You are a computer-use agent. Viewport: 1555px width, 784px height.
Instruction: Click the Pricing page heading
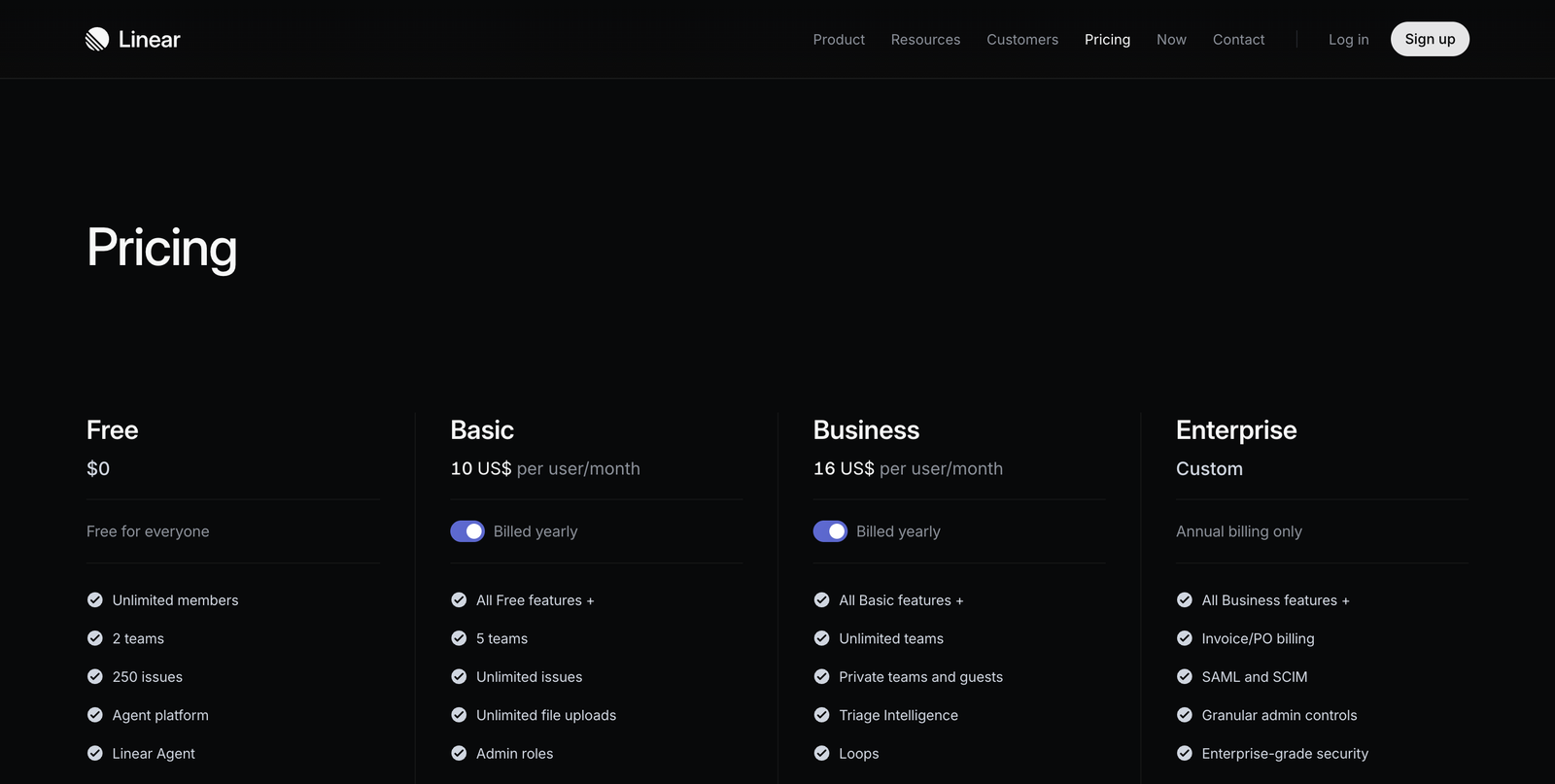[x=161, y=249]
